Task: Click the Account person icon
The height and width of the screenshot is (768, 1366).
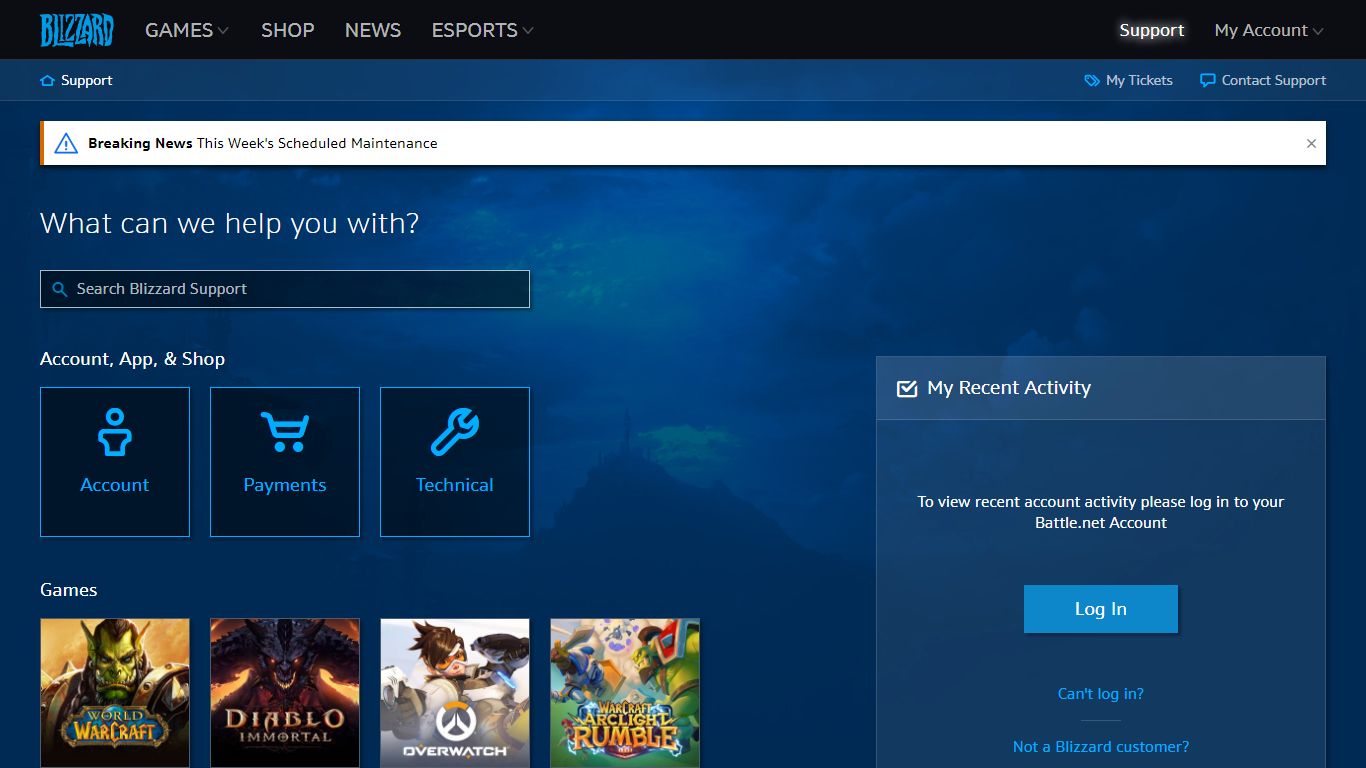Action: (115, 432)
